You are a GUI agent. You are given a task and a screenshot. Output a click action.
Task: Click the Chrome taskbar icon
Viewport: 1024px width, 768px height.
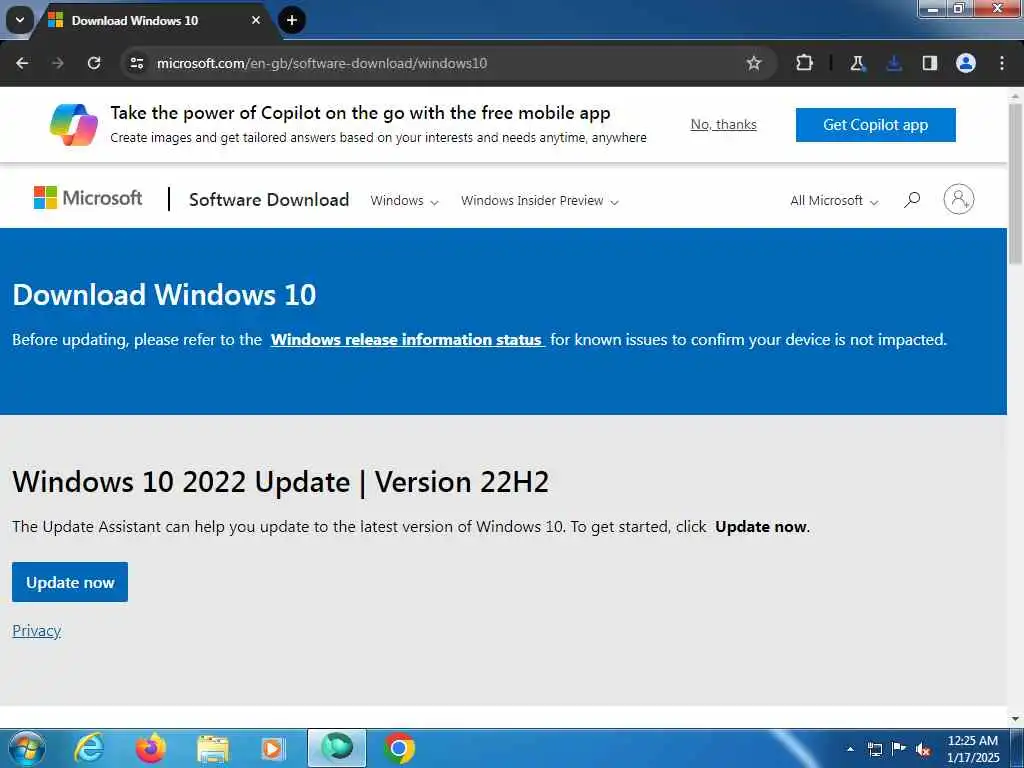click(399, 748)
